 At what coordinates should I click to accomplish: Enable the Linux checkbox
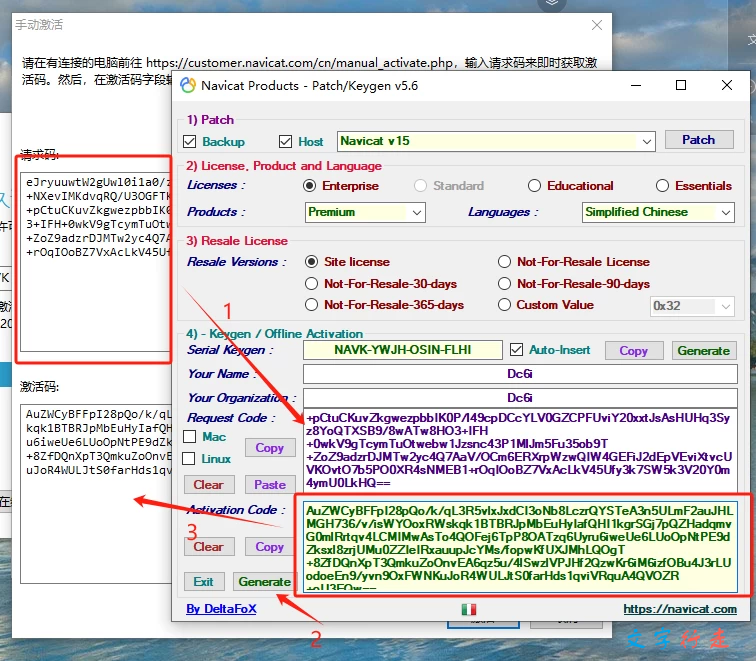click(189, 459)
